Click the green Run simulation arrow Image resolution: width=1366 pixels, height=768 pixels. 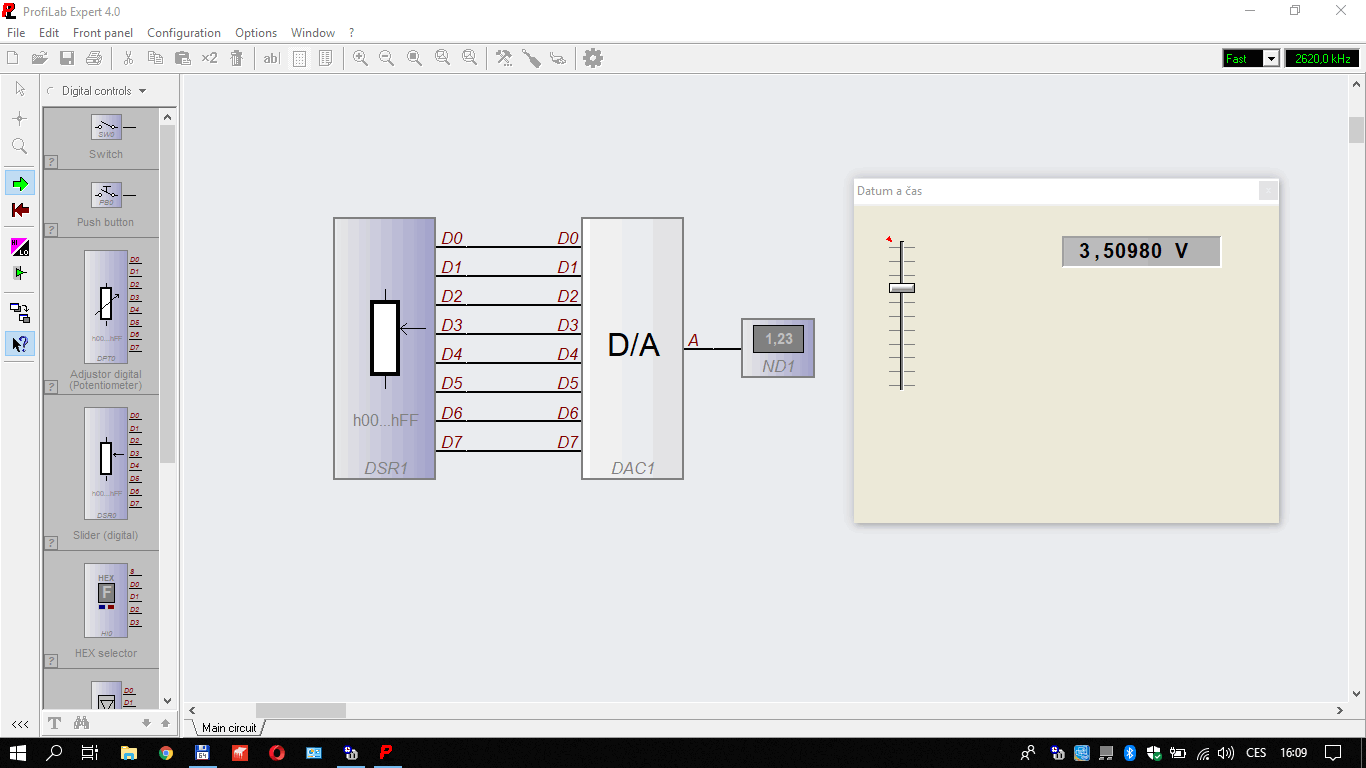(x=20, y=183)
